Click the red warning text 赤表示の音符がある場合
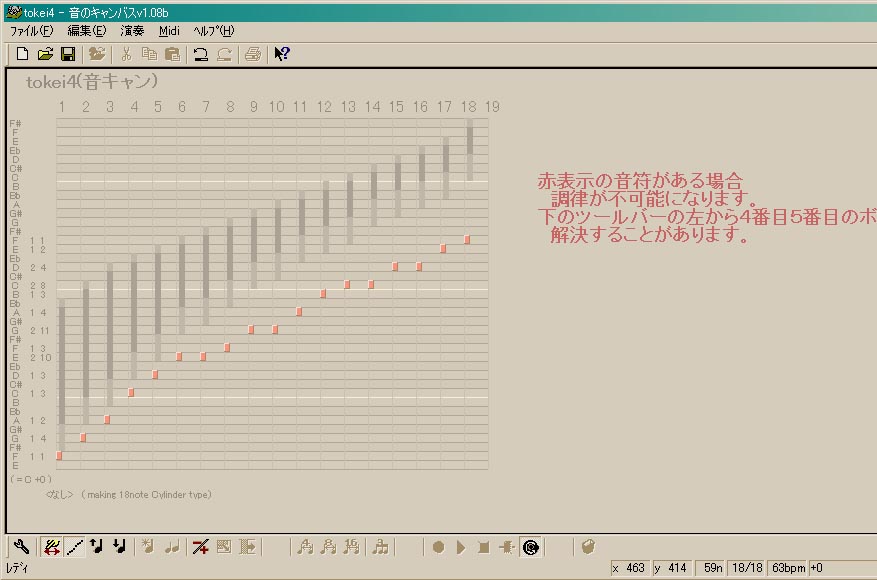 click(640, 181)
